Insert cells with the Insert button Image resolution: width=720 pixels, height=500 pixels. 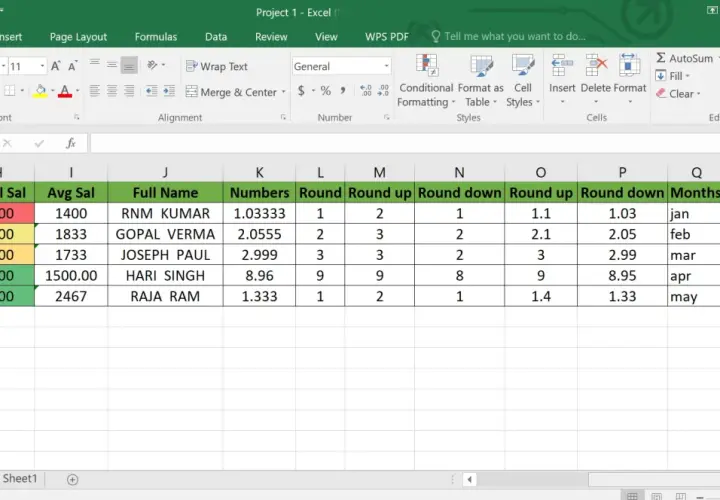point(562,79)
